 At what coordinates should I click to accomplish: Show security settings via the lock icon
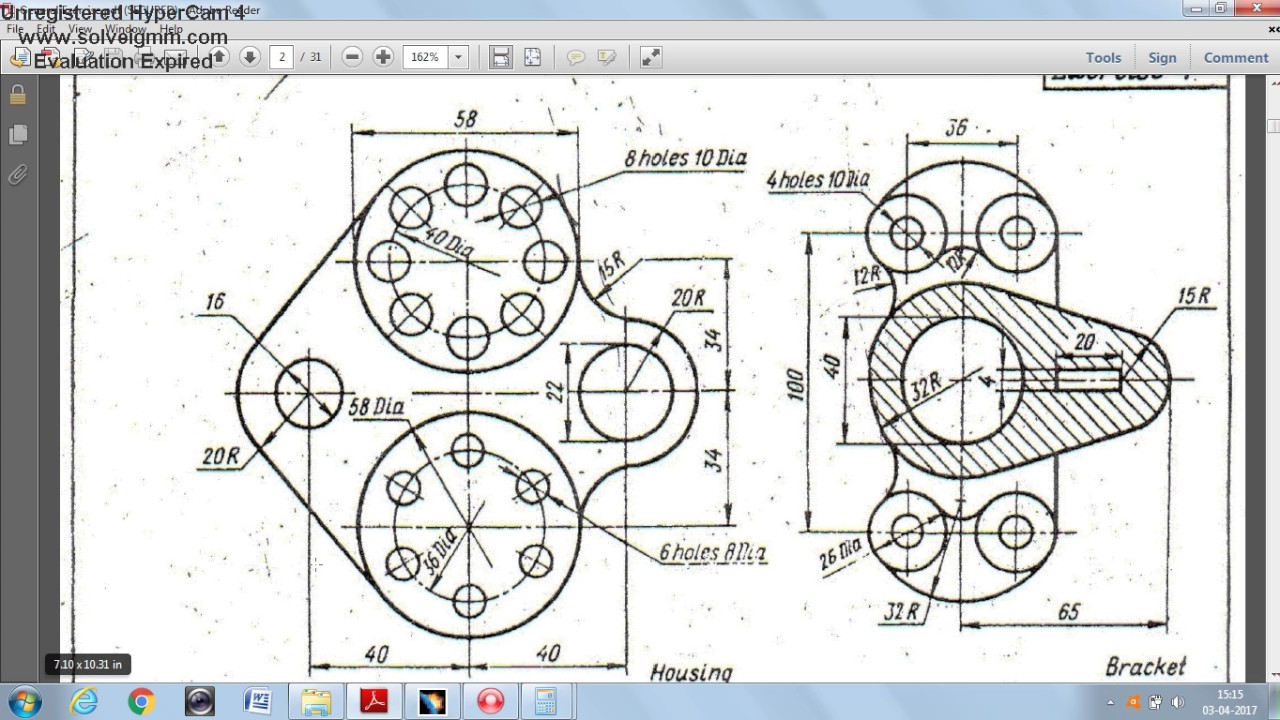click(x=17, y=96)
